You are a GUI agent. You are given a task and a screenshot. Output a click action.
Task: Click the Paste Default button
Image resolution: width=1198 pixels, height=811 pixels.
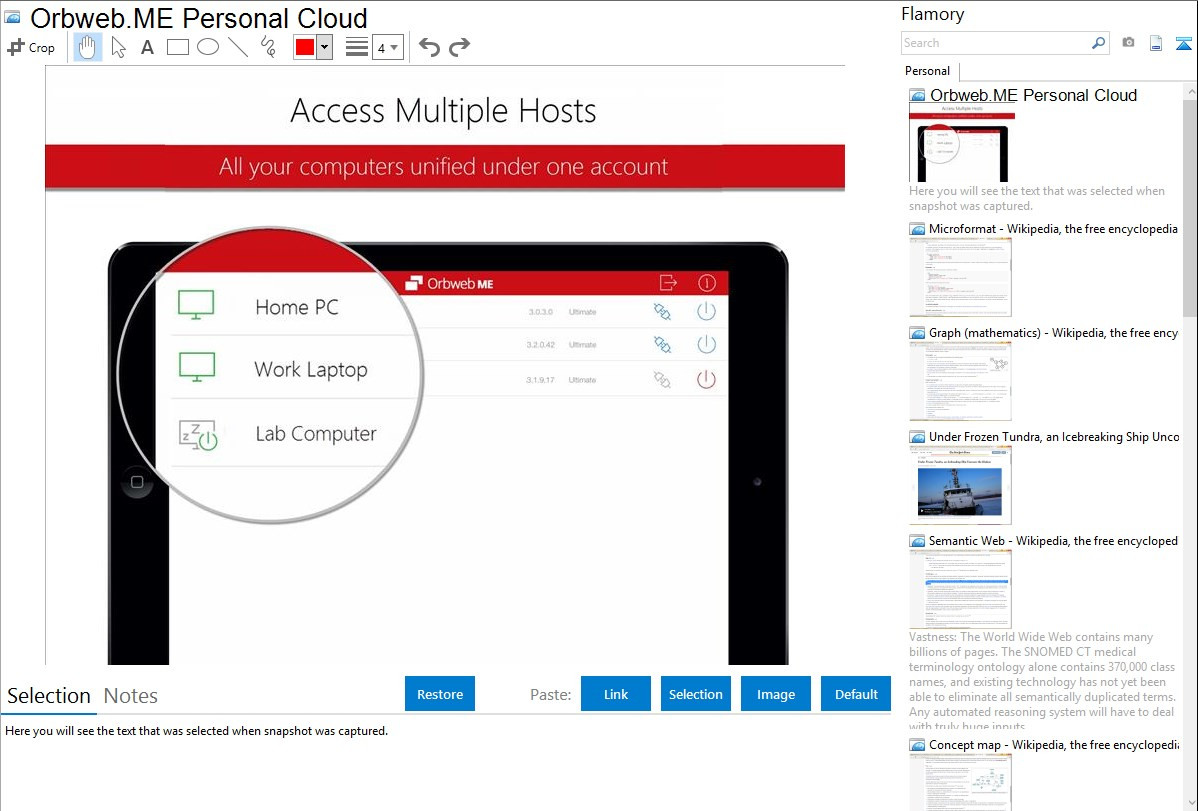coord(856,694)
